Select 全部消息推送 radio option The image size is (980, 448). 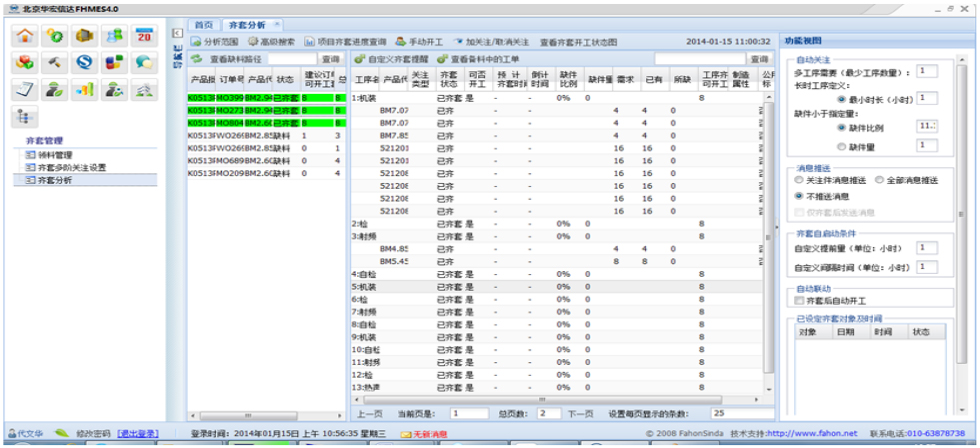(x=880, y=180)
